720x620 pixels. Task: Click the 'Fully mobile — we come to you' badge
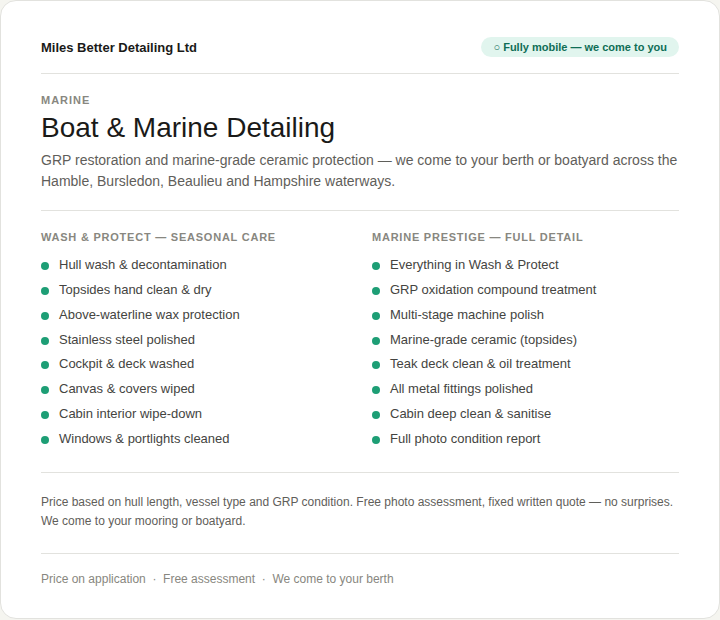(579, 47)
